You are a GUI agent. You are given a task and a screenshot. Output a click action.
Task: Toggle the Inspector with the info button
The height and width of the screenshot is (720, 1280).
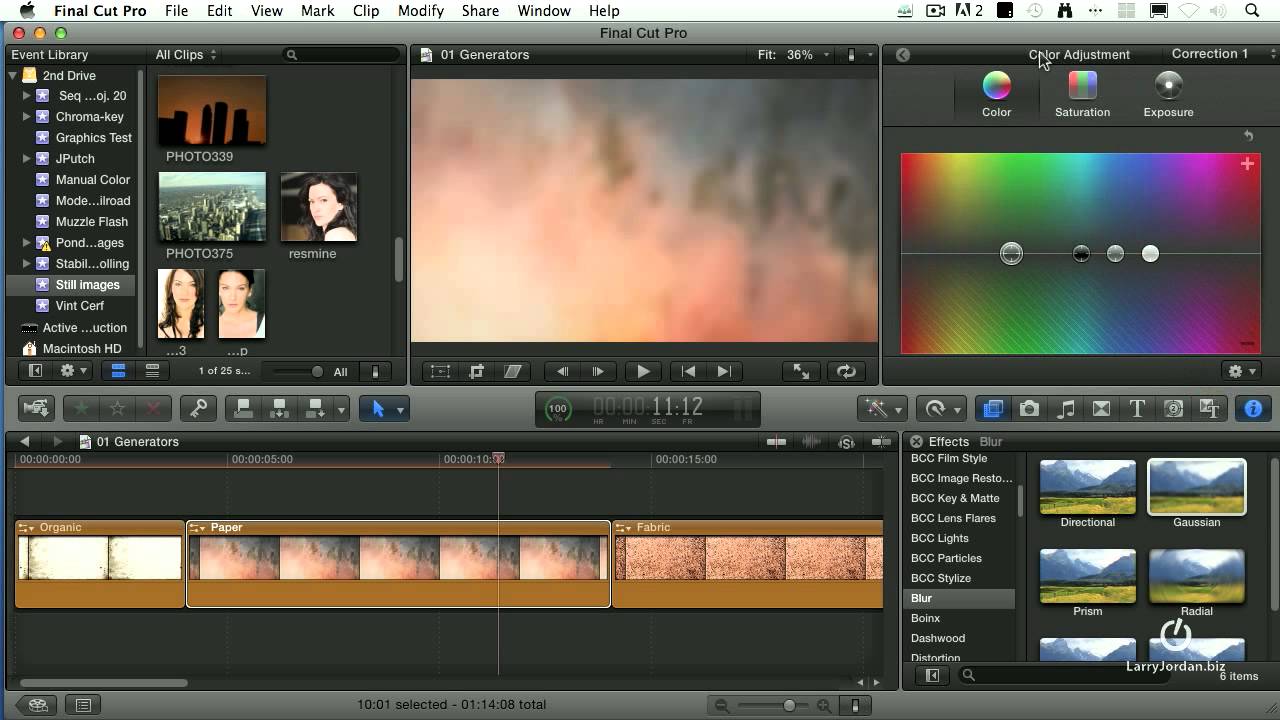[x=1253, y=408]
